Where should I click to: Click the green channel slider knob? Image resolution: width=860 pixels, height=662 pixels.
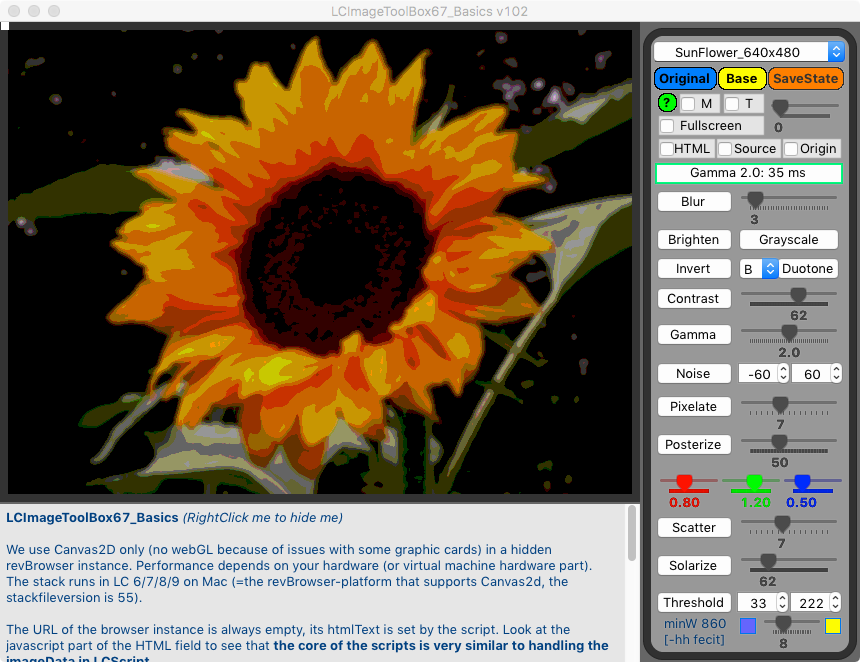[x=755, y=482]
